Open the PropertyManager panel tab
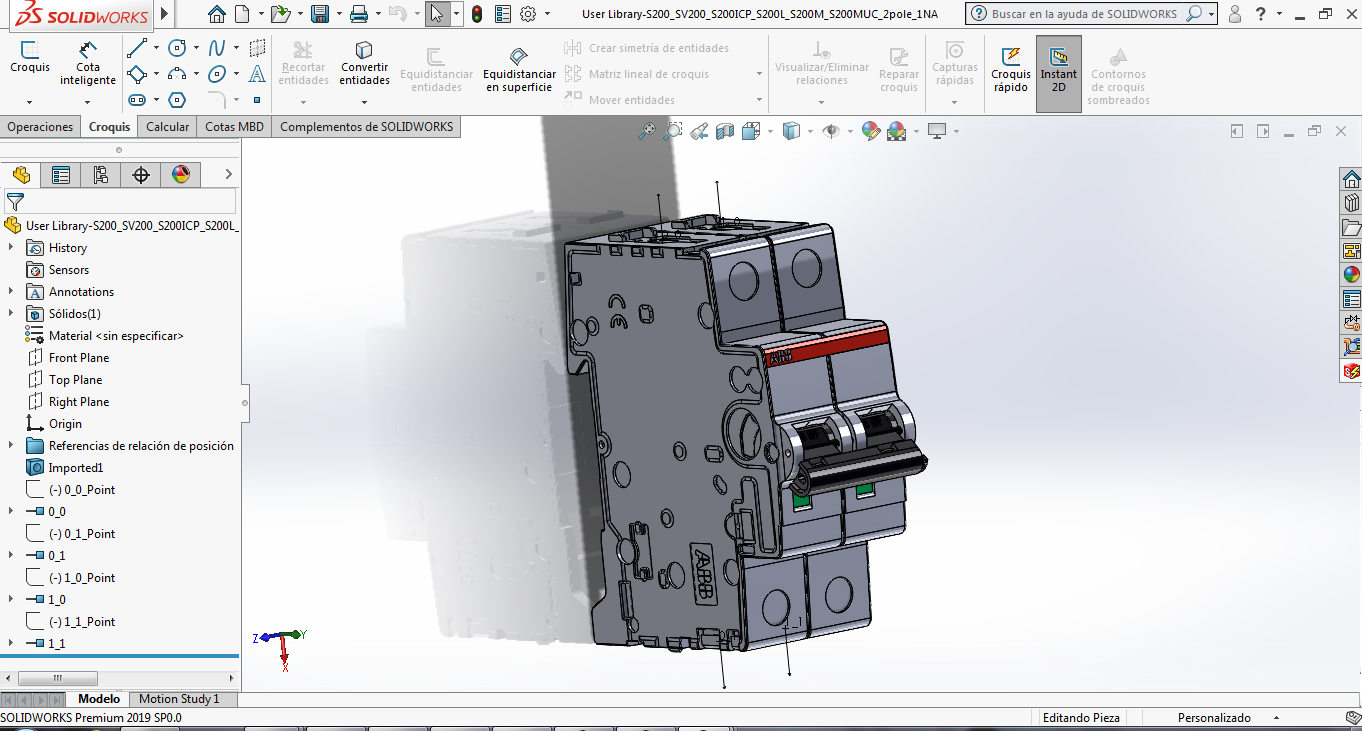The height and width of the screenshot is (731, 1362). point(61,175)
